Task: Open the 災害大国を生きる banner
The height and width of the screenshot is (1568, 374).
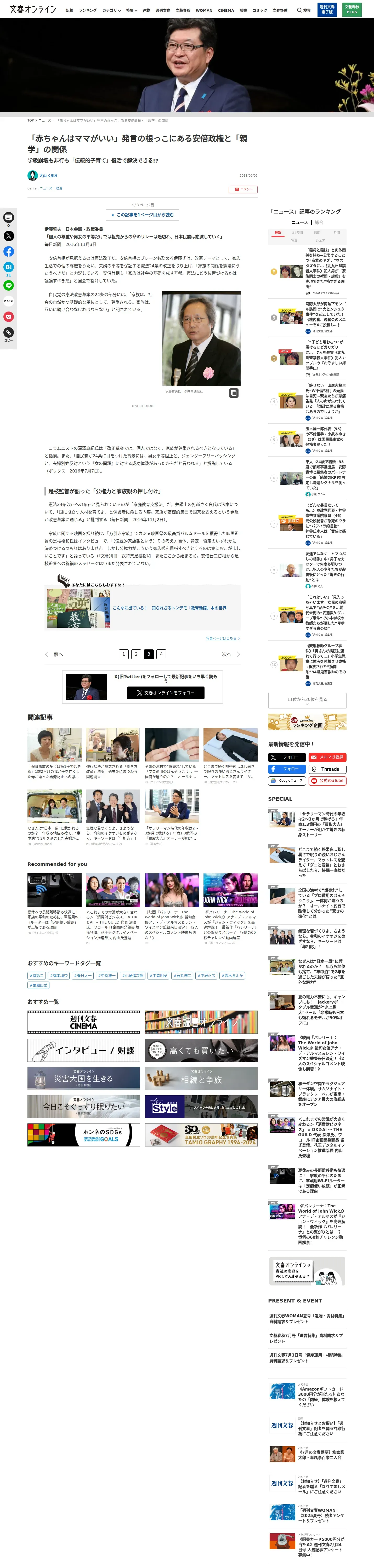Action: (x=83, y=1078)
